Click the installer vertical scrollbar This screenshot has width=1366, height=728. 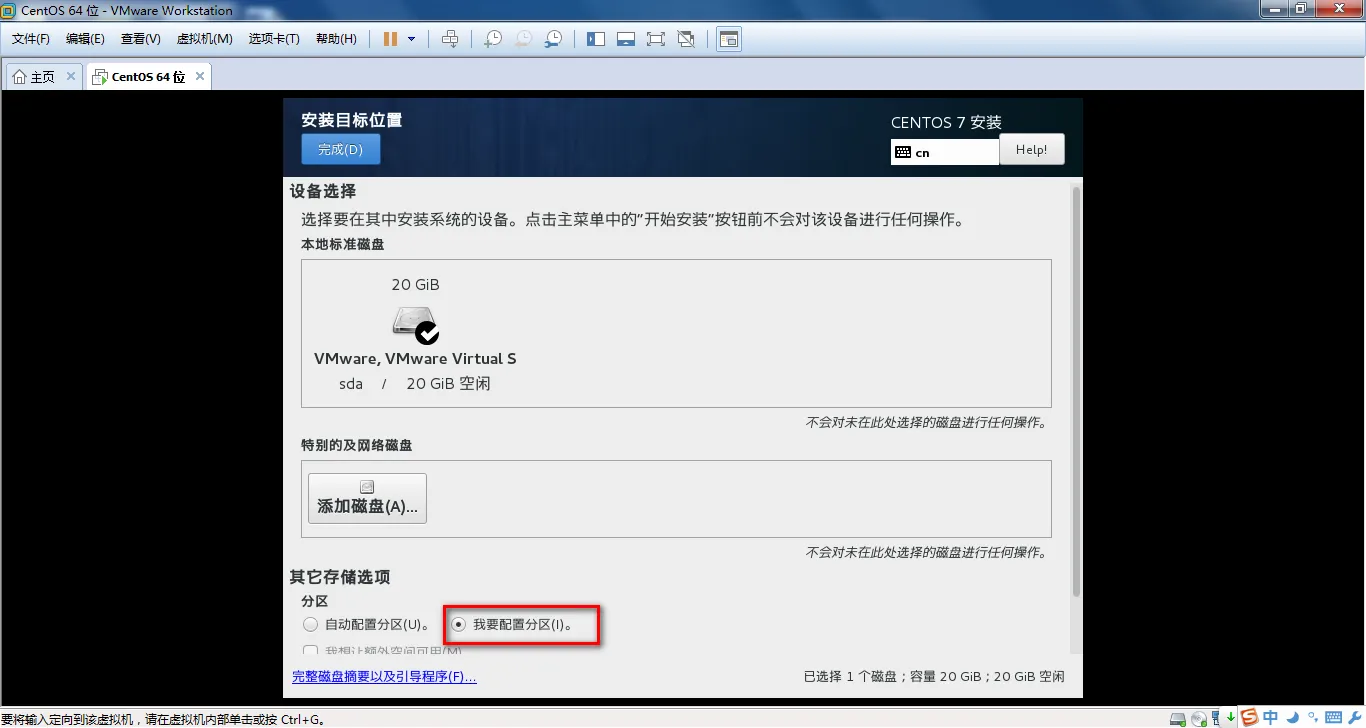click(1076, 390)
